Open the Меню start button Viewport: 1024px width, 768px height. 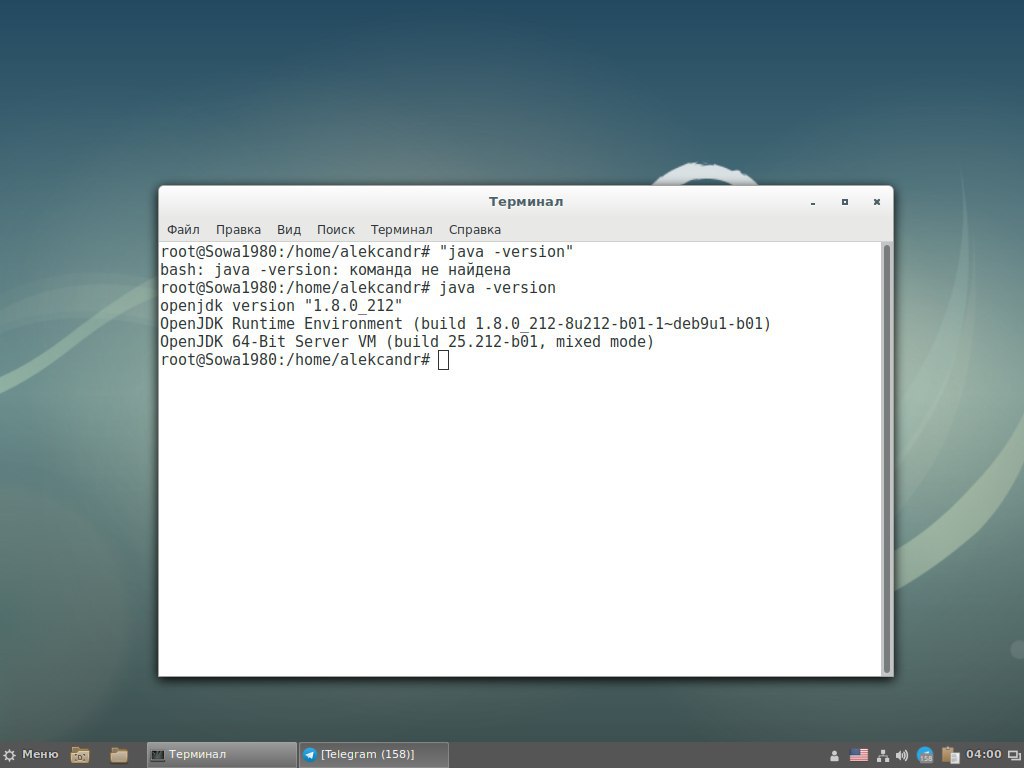coord(31,755)
